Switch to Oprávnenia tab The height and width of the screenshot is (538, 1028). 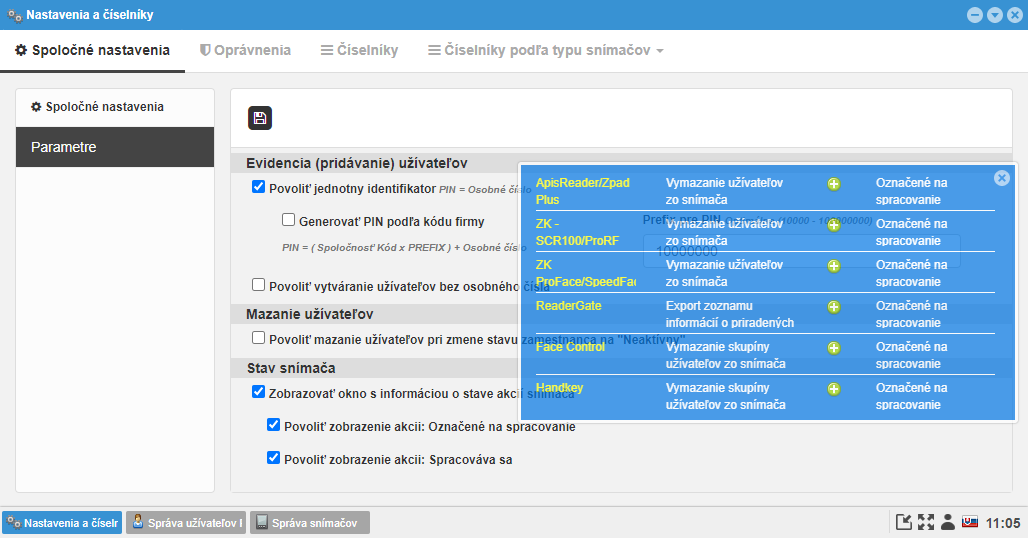[245, 50]
